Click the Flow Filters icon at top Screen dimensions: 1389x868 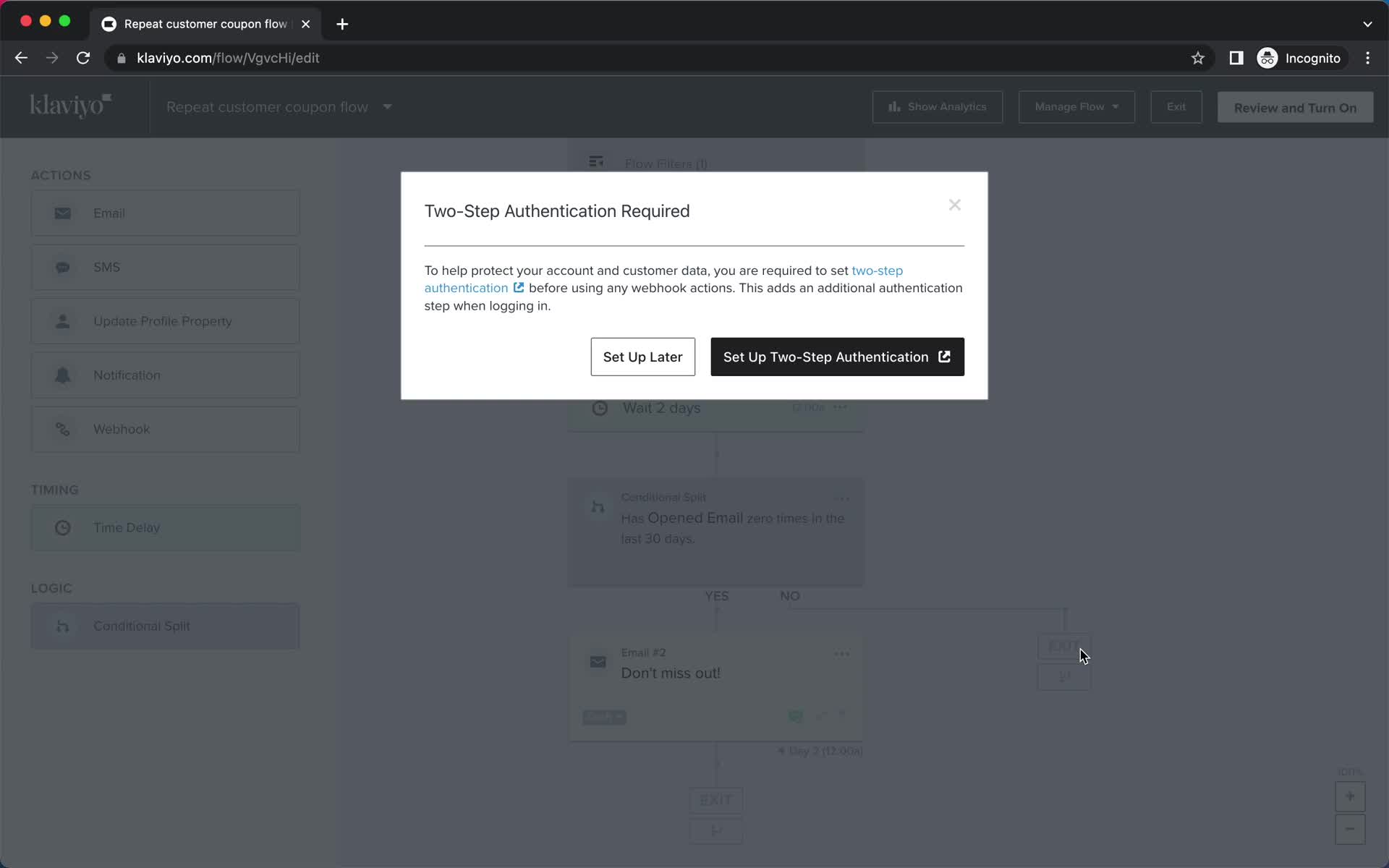click(x=596, y=162)
